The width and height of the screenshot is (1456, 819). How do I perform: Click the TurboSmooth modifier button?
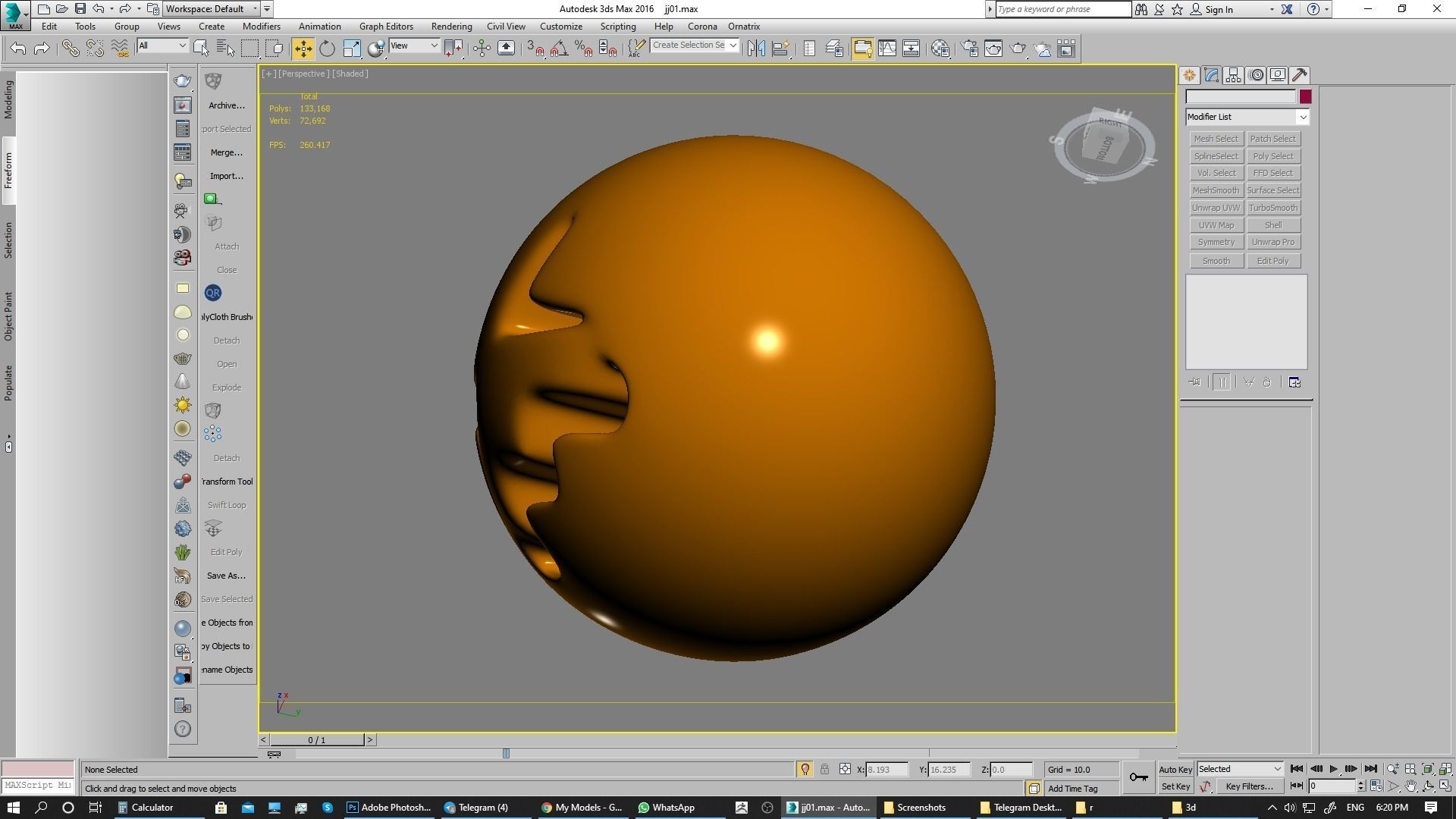click(x=1272, y=208)
